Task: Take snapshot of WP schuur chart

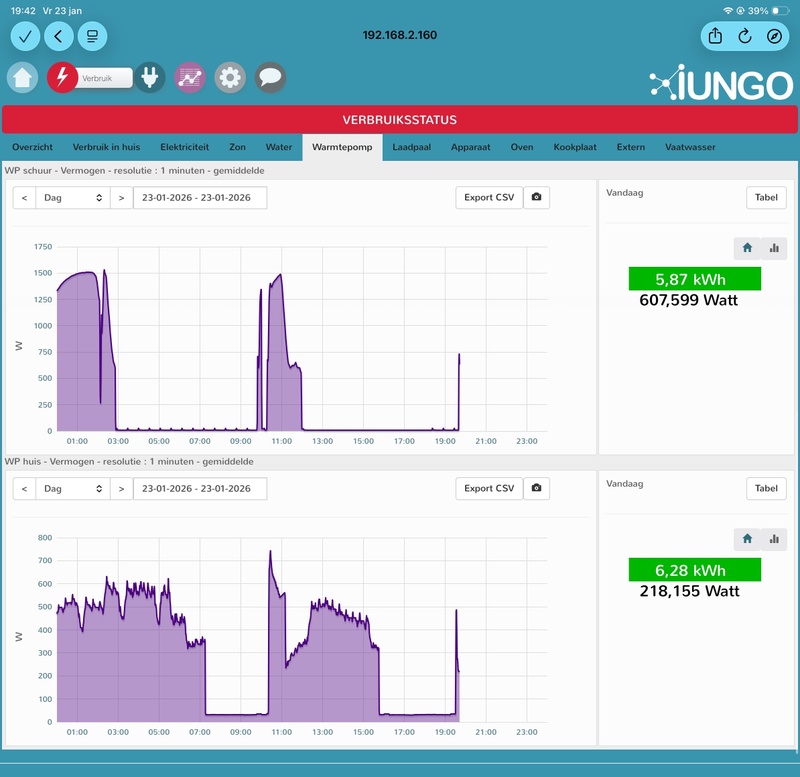Action: pyautogui.click(x=536, y=197)
